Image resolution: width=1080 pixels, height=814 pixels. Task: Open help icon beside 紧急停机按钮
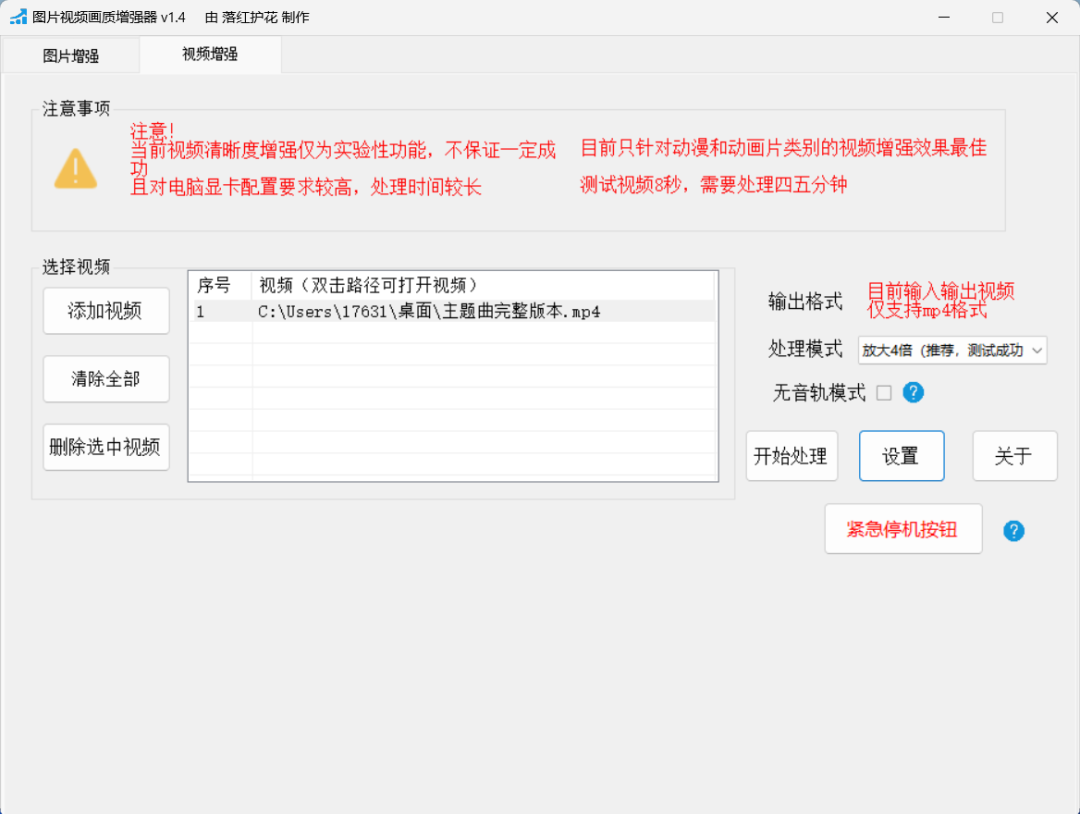tap(1013, 530)
